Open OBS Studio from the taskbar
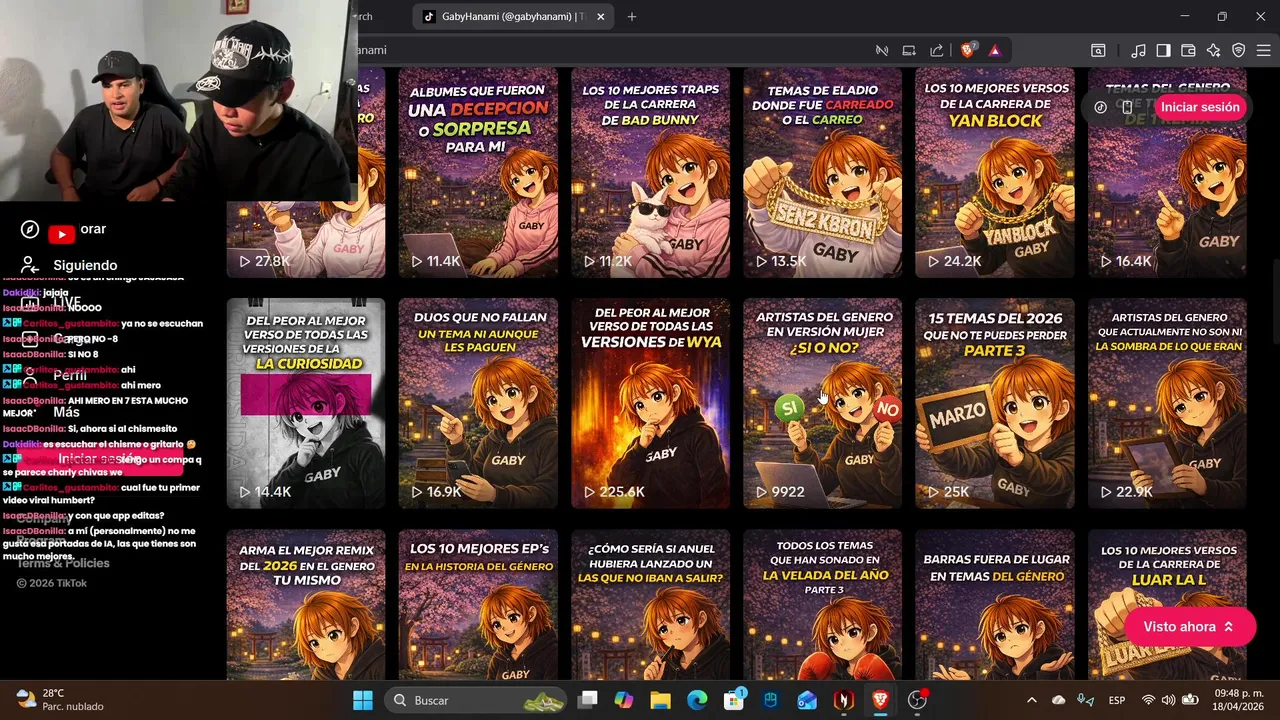The height and width of the screenshot is (720, 1280). (917, 700)
